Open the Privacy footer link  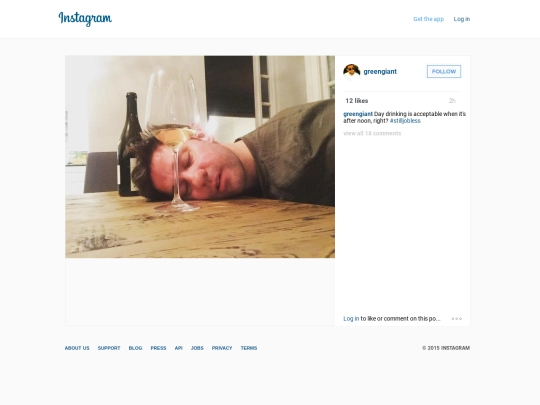[222, 348]
